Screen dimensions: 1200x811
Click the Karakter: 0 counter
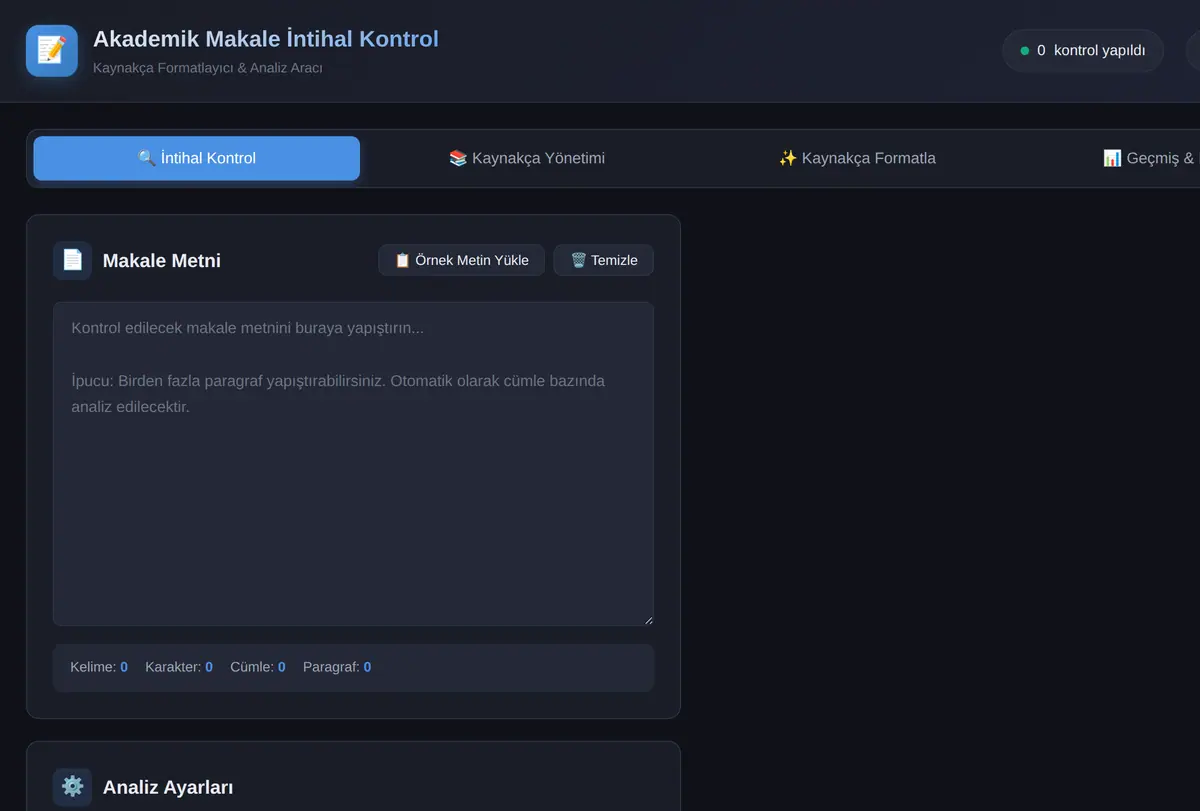tap(179, 667)
